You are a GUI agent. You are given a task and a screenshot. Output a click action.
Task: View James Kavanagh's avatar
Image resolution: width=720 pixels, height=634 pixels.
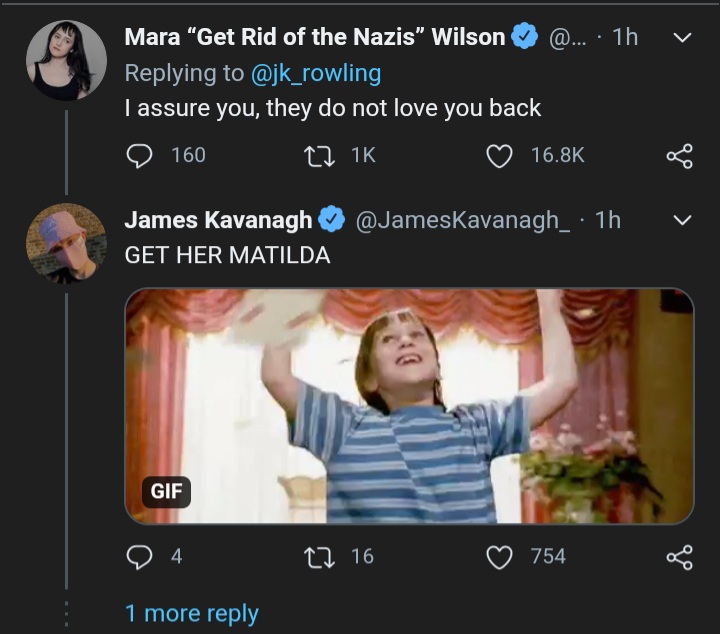(x=67, y=243)
